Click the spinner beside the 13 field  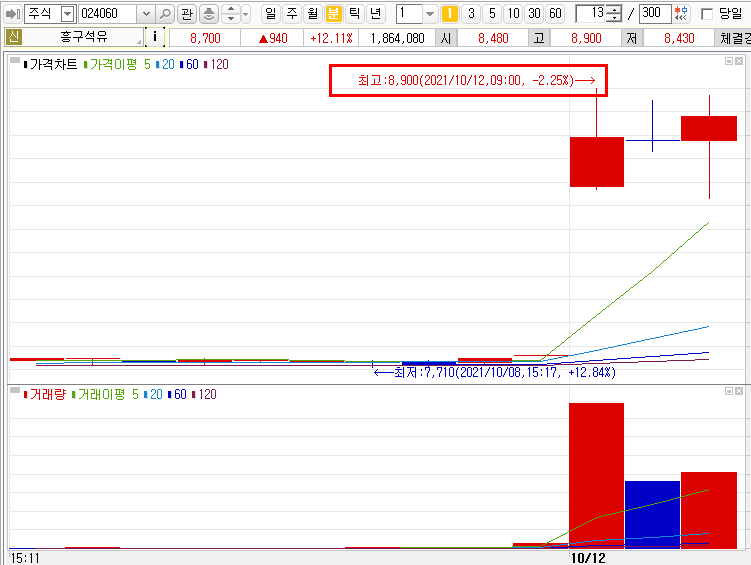[614, 13]
